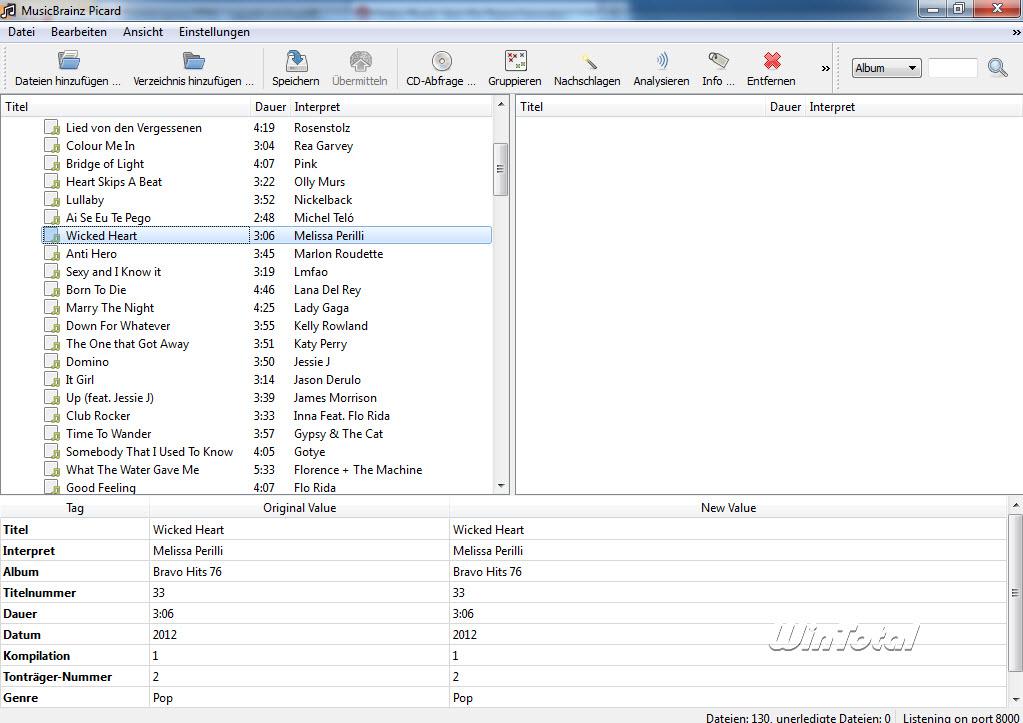Click the New Value cell for Datum
The image size is (1023, 723).
[728, 634]
